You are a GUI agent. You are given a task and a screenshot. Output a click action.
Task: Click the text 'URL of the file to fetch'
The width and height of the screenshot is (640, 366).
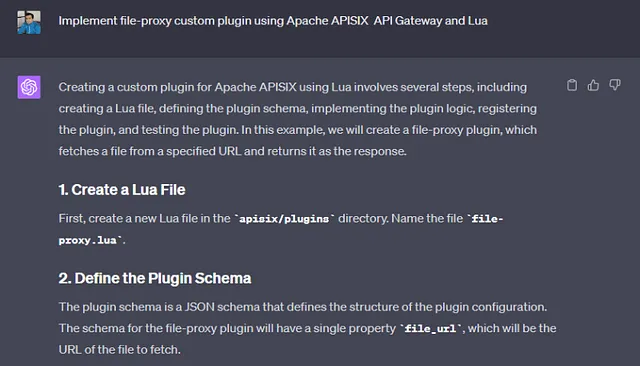119,350
